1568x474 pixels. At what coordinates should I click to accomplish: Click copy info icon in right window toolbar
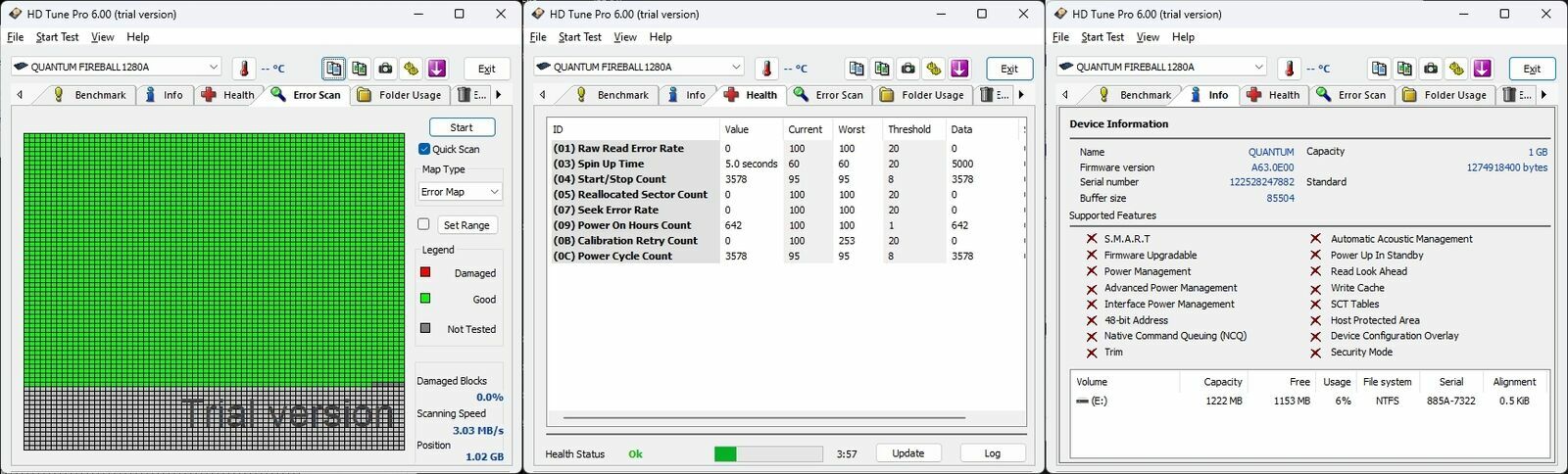[1379, 69]
